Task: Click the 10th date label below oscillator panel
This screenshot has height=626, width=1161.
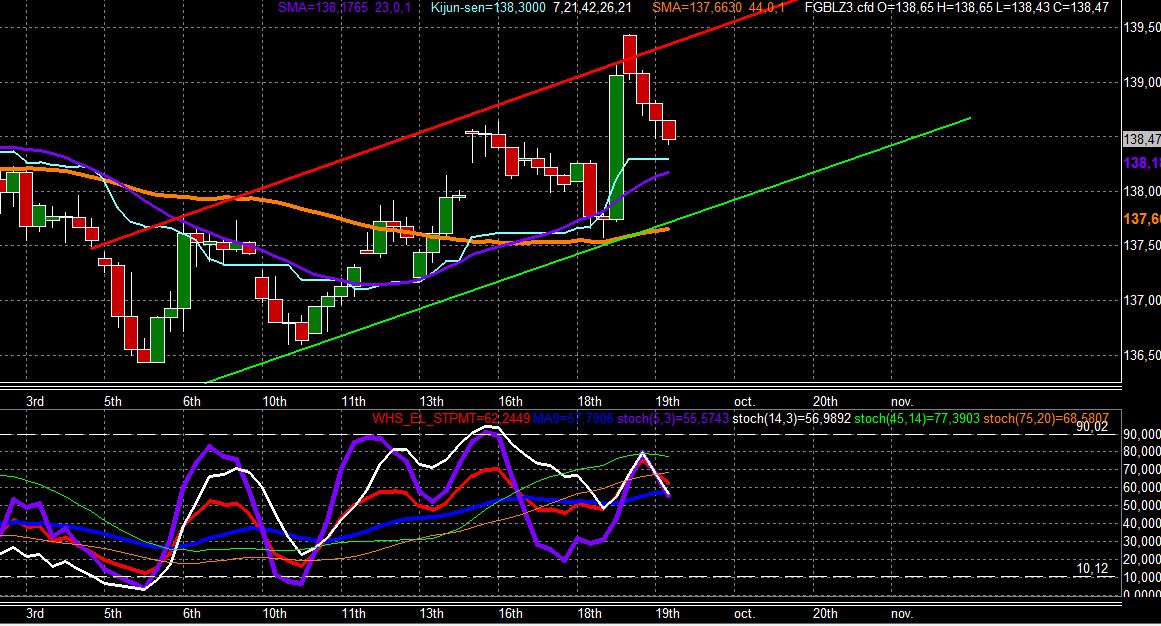Action: point(275,613)
